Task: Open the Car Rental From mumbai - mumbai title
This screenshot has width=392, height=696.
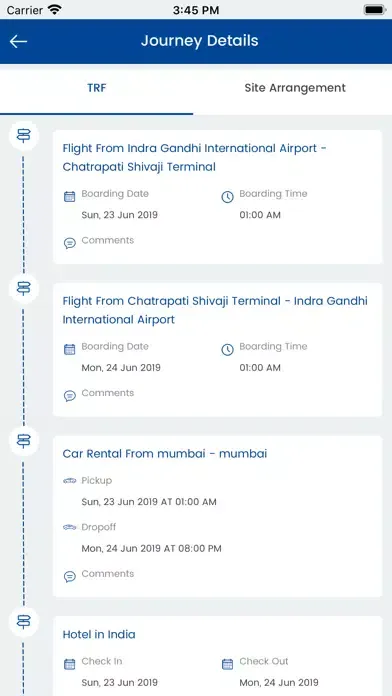Action: coord(165,454)
